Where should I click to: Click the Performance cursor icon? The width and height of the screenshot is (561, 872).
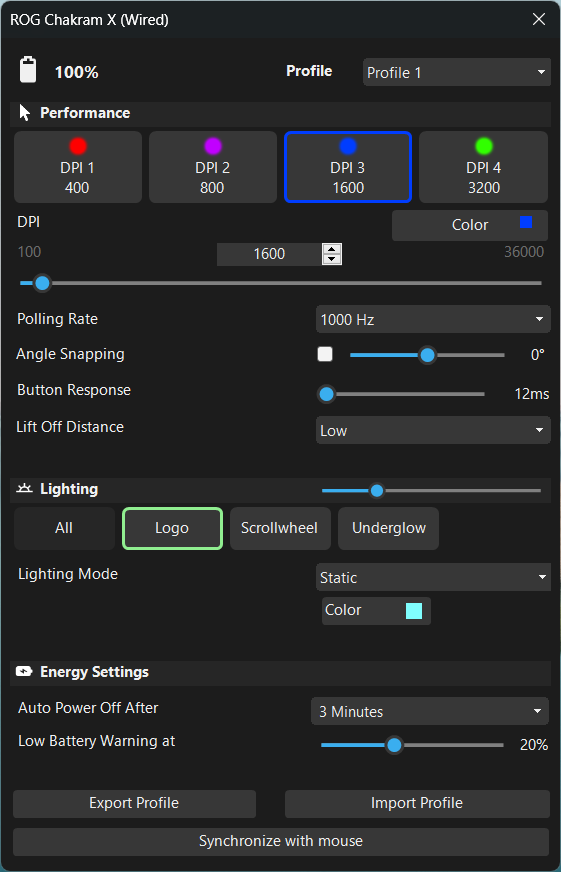point(24,113)
